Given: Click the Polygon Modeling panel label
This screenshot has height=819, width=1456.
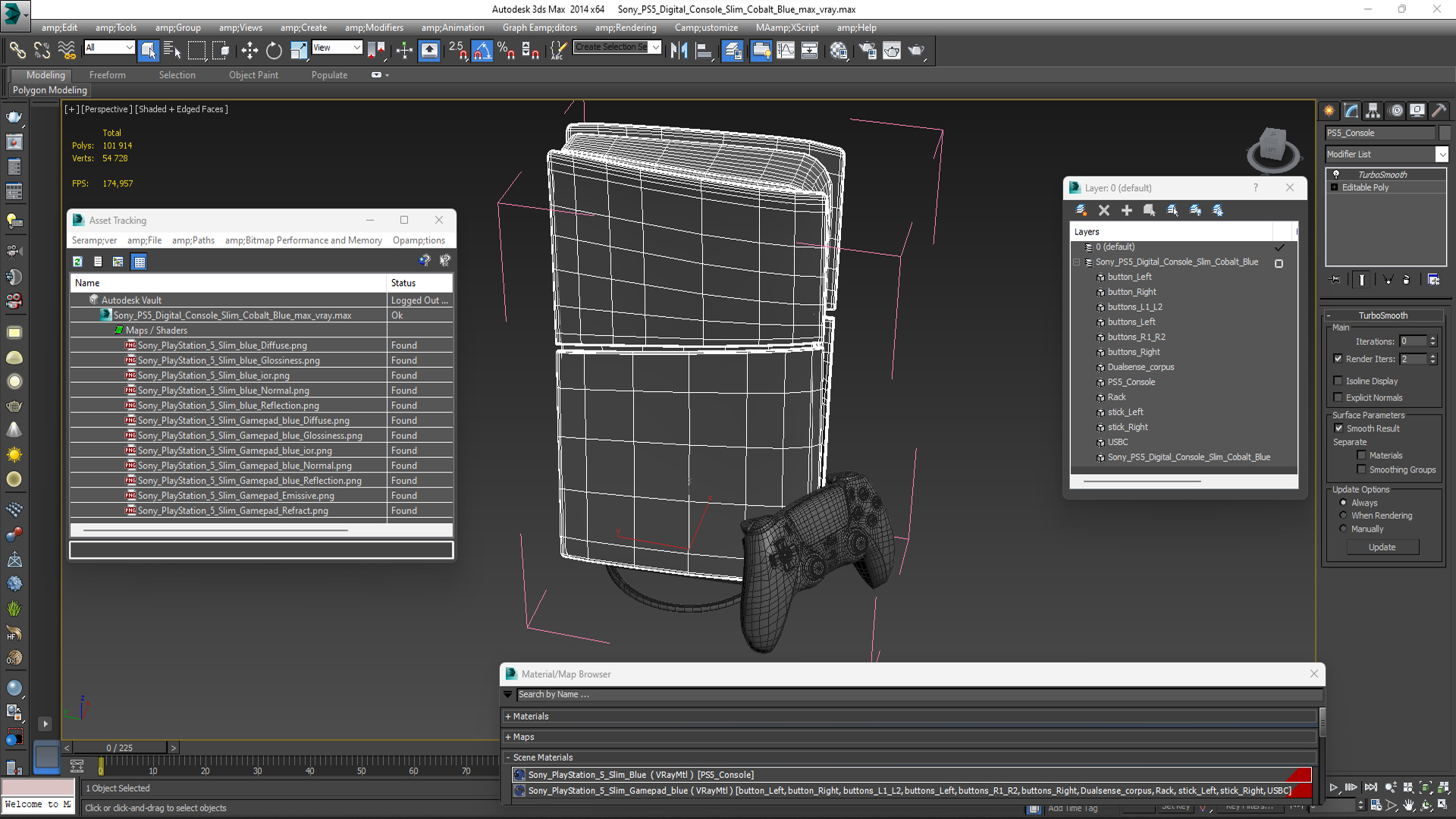Looking at the screenshot, I should pos(50,90).
